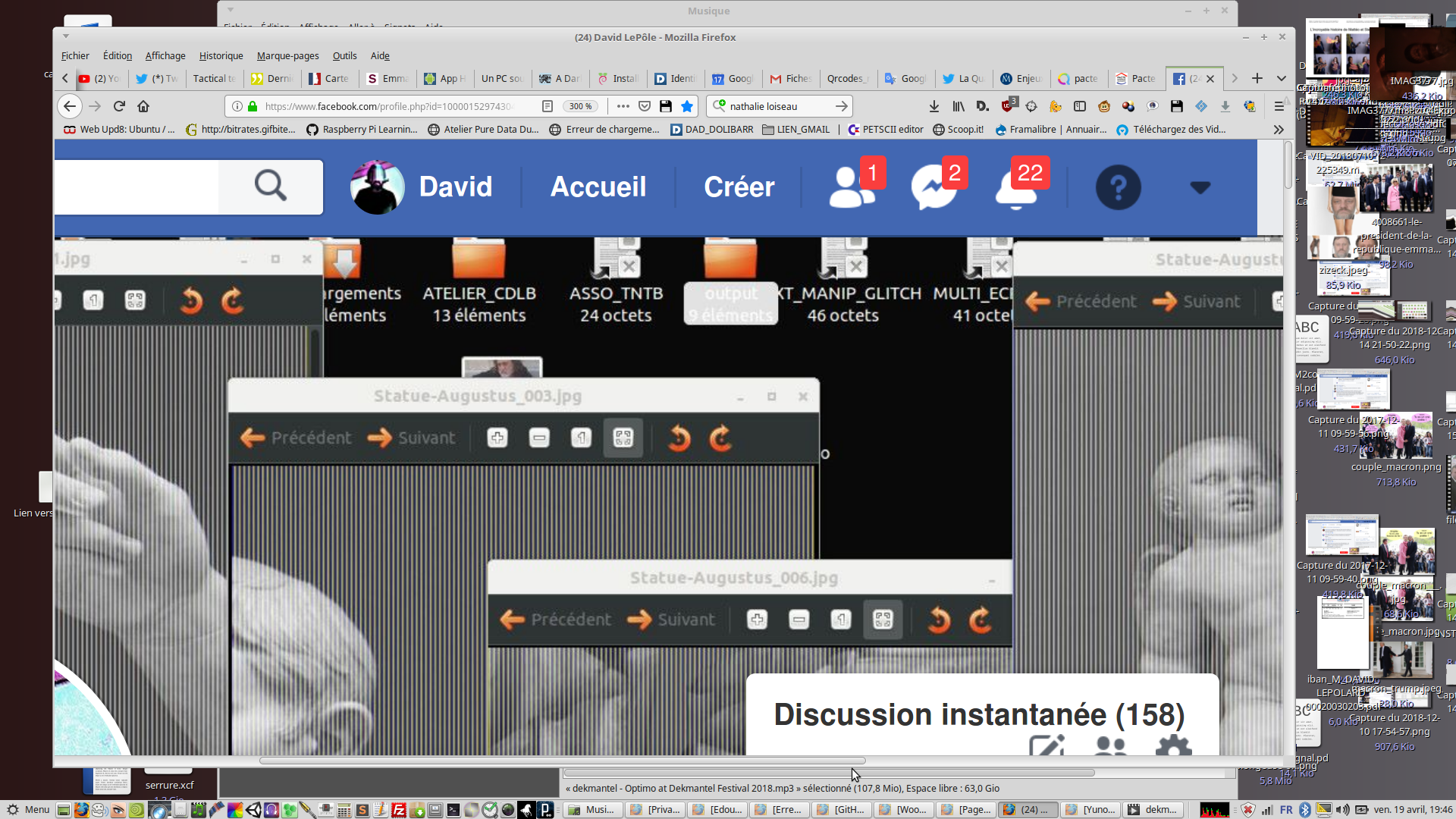Click the Facebook search magnifier button
This screenshot has width=1456, height=819.
click(x=270, y=187)
